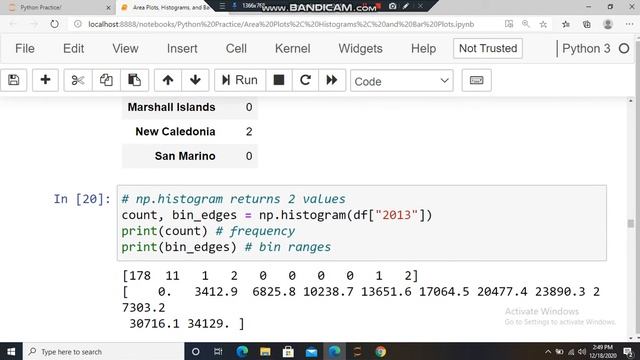Open Mail app from the taskbar

pos(311,351)
